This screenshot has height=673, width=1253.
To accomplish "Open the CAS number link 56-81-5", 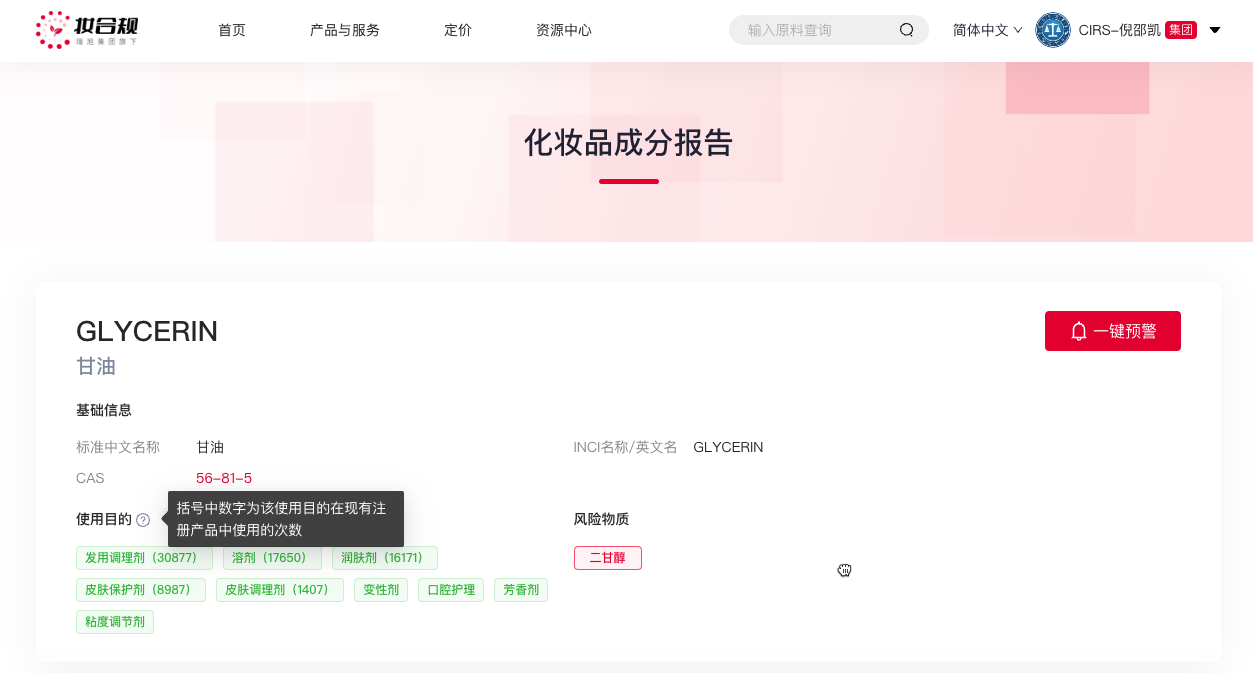I will 224,478.
